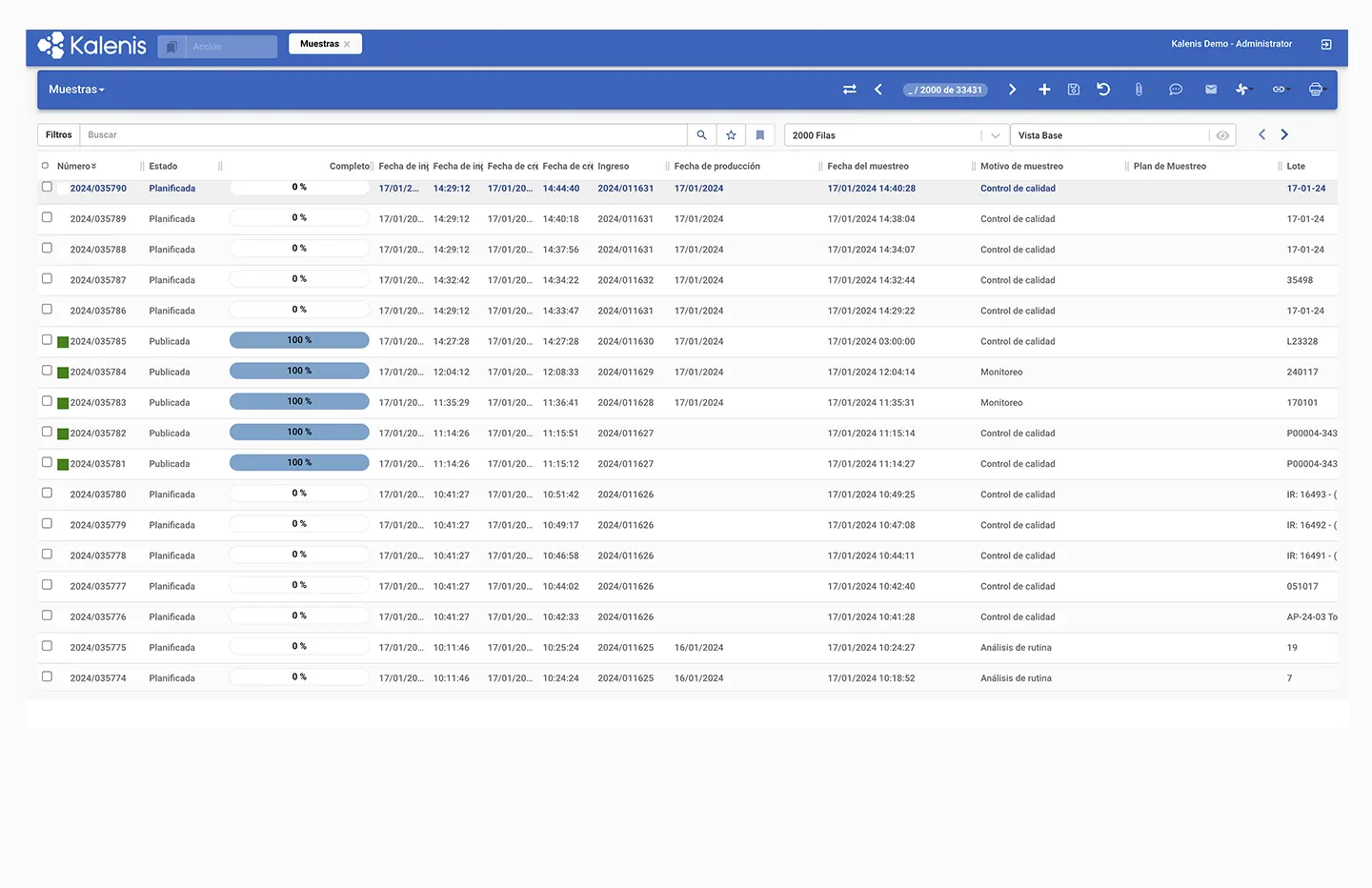Expand the Muestras title dropdown menu
1372x888 pixels.
76,90
